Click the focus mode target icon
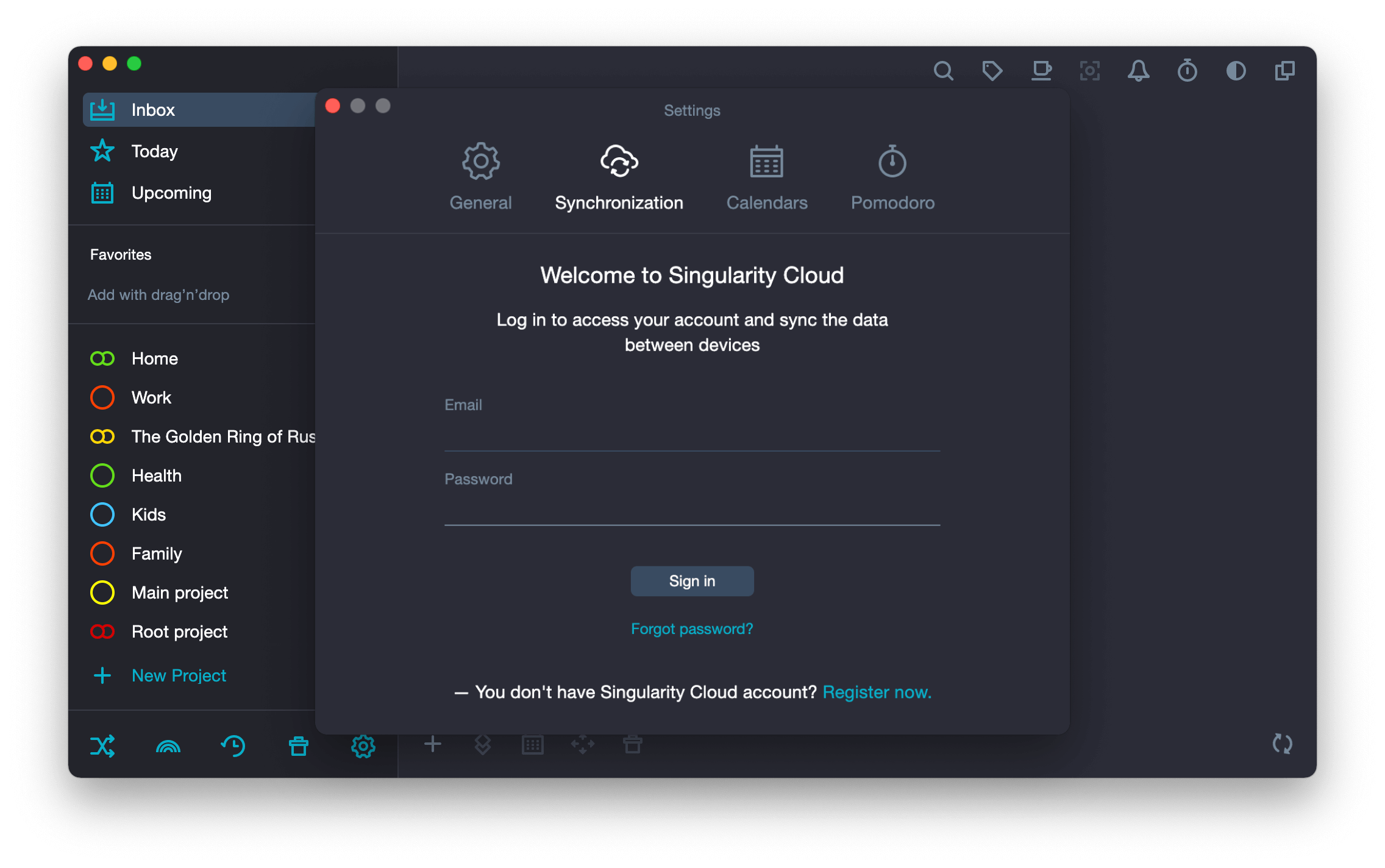Image resolution: width=1385 pixels, height=868 pixels. coord(1090,71)
